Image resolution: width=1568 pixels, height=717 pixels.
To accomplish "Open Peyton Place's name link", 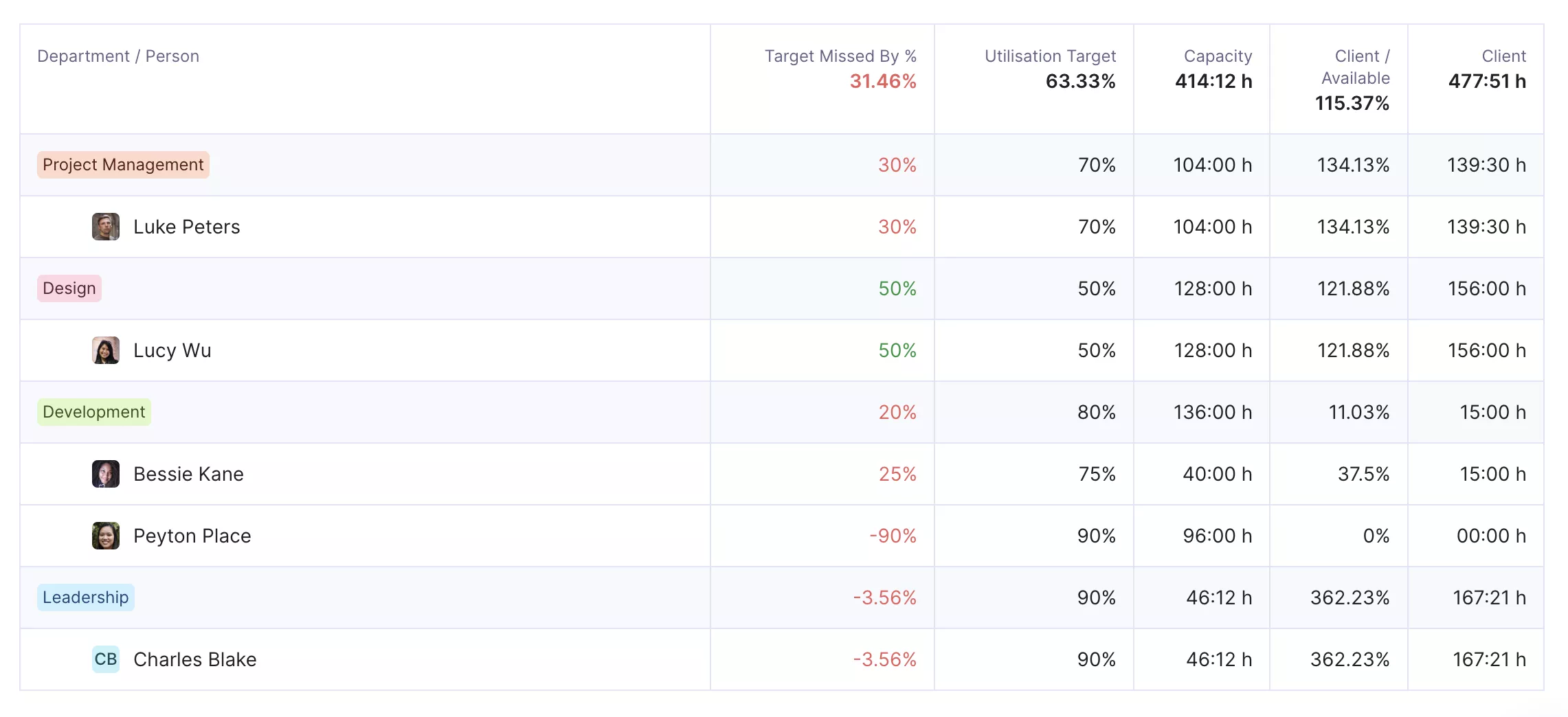I will click(x=192, y=536).
